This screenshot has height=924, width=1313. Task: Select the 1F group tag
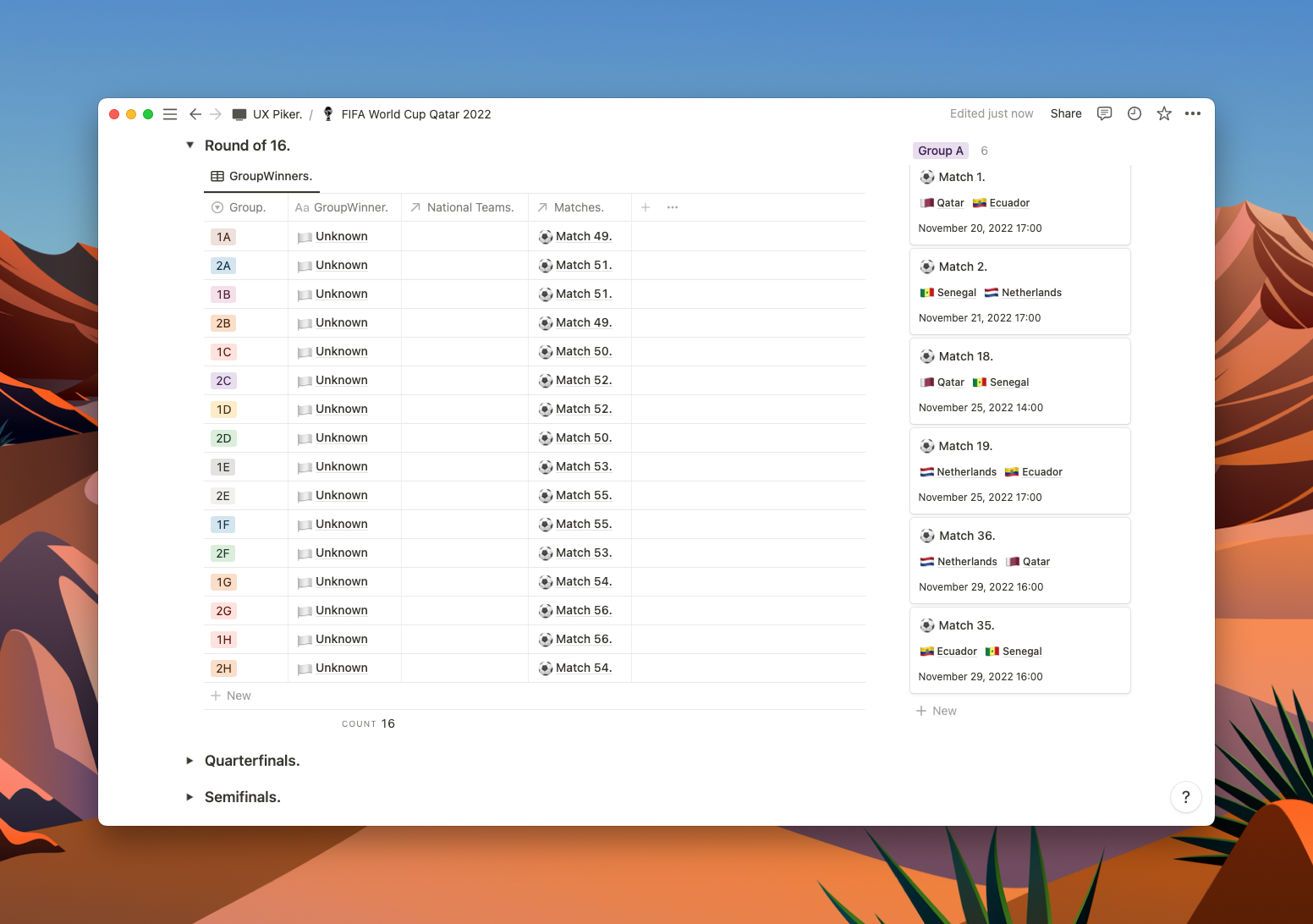coord(222,525)
